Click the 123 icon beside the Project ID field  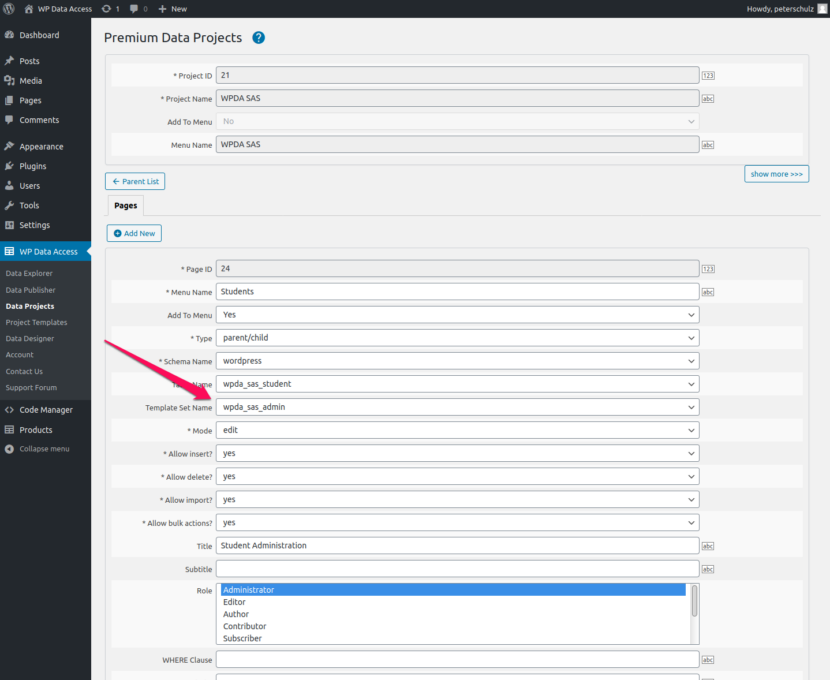(x=708, y=74)
